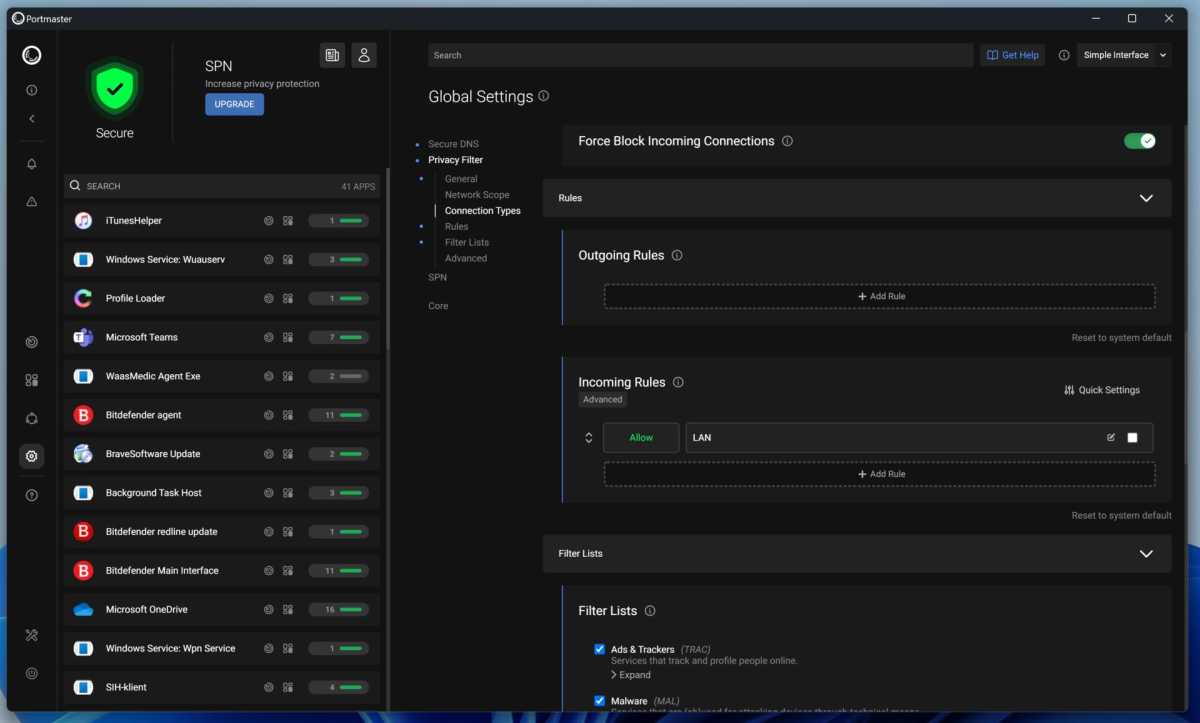Open the apps grid icon in sidebar
This screenshot has width=1200, height=723.
click(32, 380)
